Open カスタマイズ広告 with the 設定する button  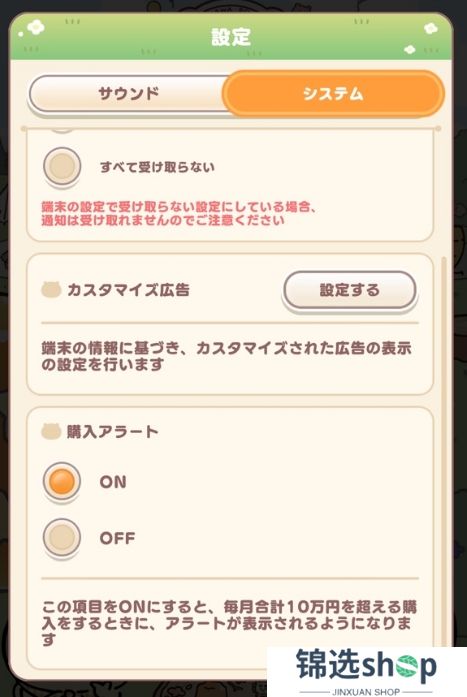[350, 290]
